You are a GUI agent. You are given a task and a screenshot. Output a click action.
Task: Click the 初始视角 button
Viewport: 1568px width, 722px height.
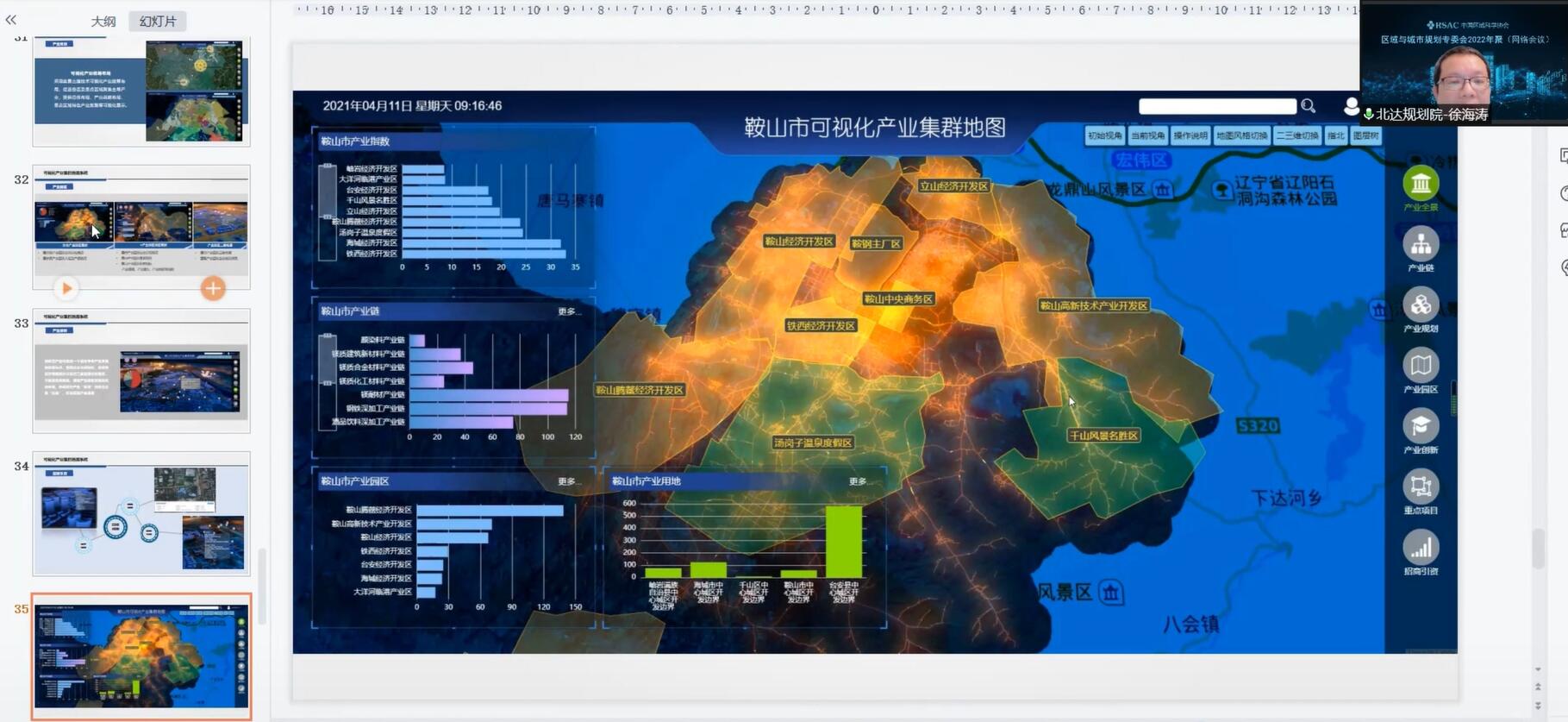pos(1104,135)
